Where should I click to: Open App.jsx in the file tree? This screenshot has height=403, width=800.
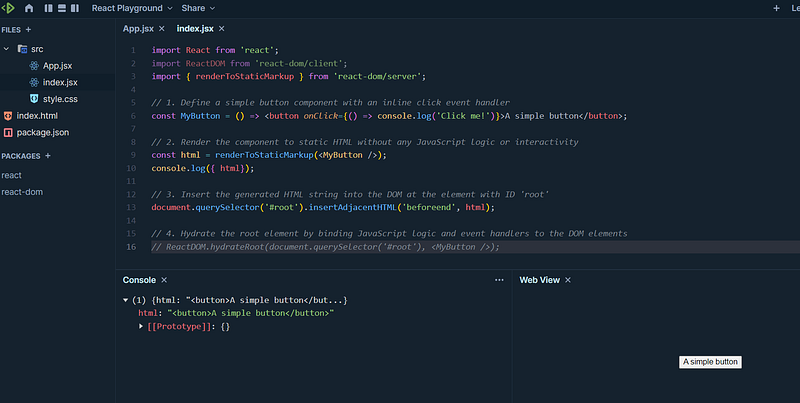pos(57,66)
